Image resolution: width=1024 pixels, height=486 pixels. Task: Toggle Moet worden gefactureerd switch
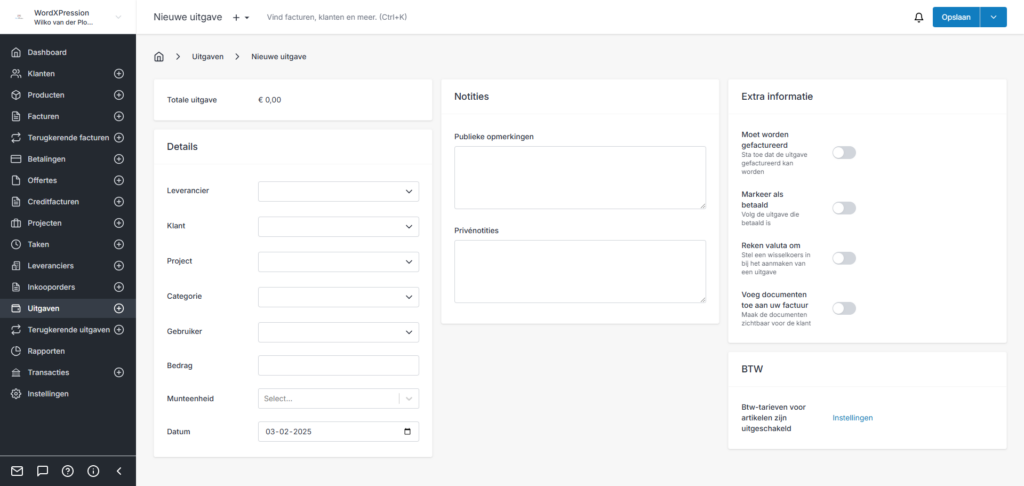pyautogui.click(x=844, y=153)
